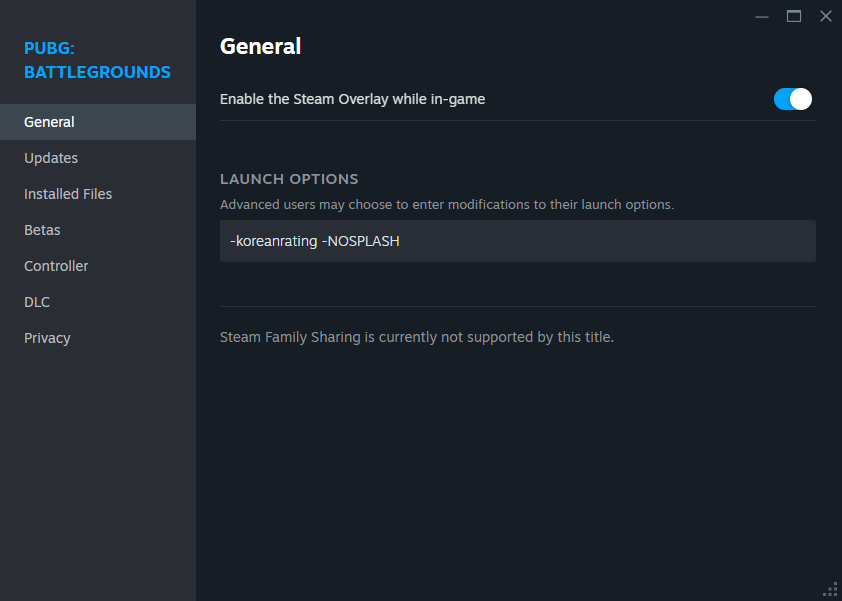Click the -NOSPLASH text in launch options
This screenshot has width=842, height=601.
361,241
